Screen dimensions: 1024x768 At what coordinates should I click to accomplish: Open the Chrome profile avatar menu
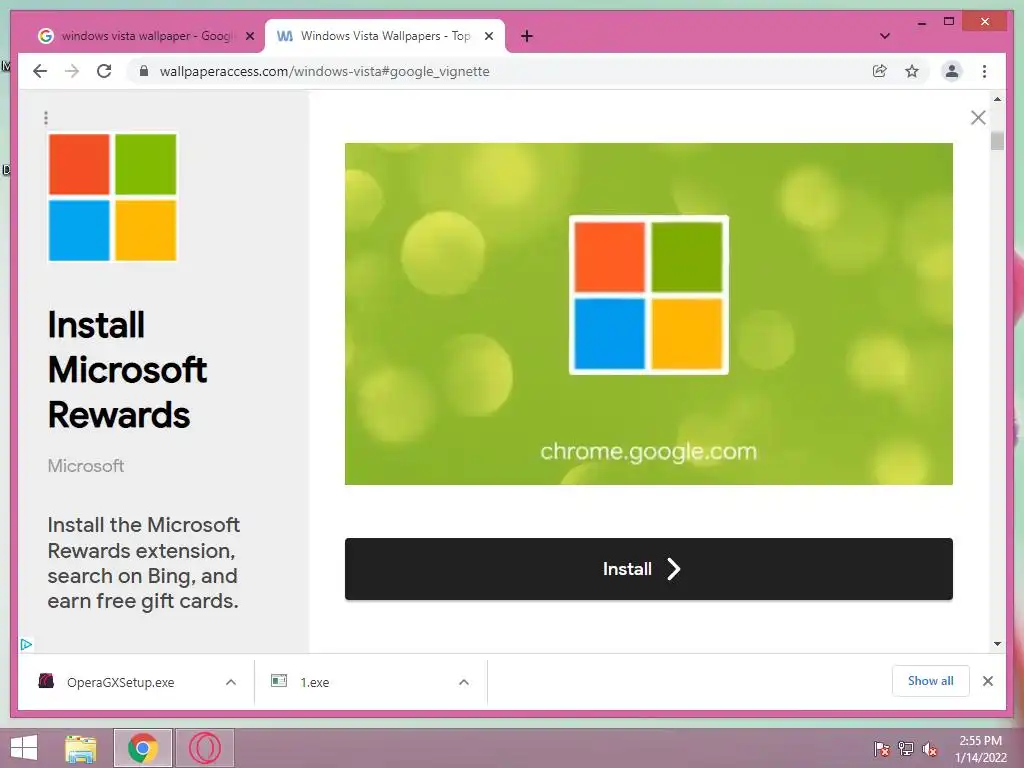pyautogui.click(x=952, y=71)
